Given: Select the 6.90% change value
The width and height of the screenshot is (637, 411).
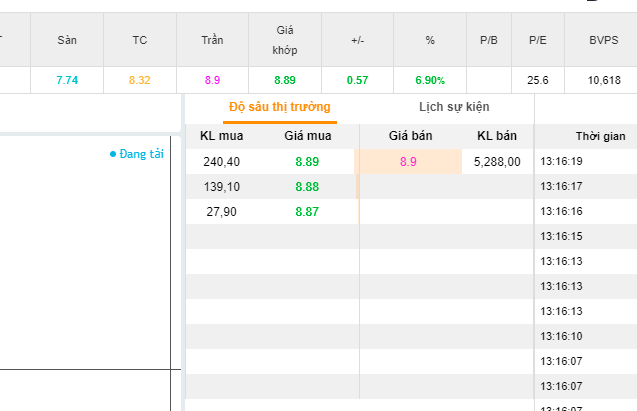Looking at the screenshot, I should tap(430, 80).
